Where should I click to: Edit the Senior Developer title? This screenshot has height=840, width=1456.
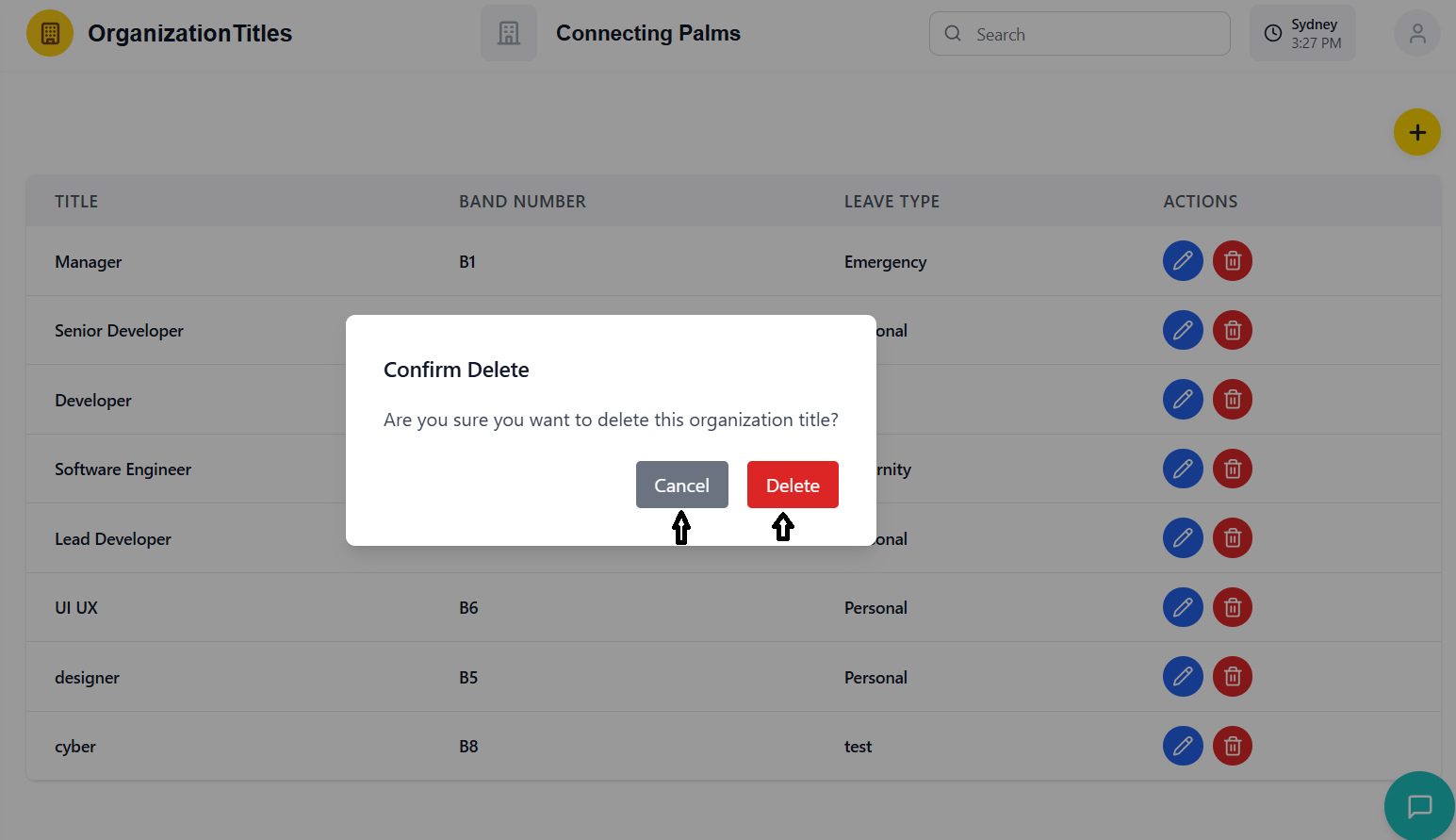(1183, 330)
